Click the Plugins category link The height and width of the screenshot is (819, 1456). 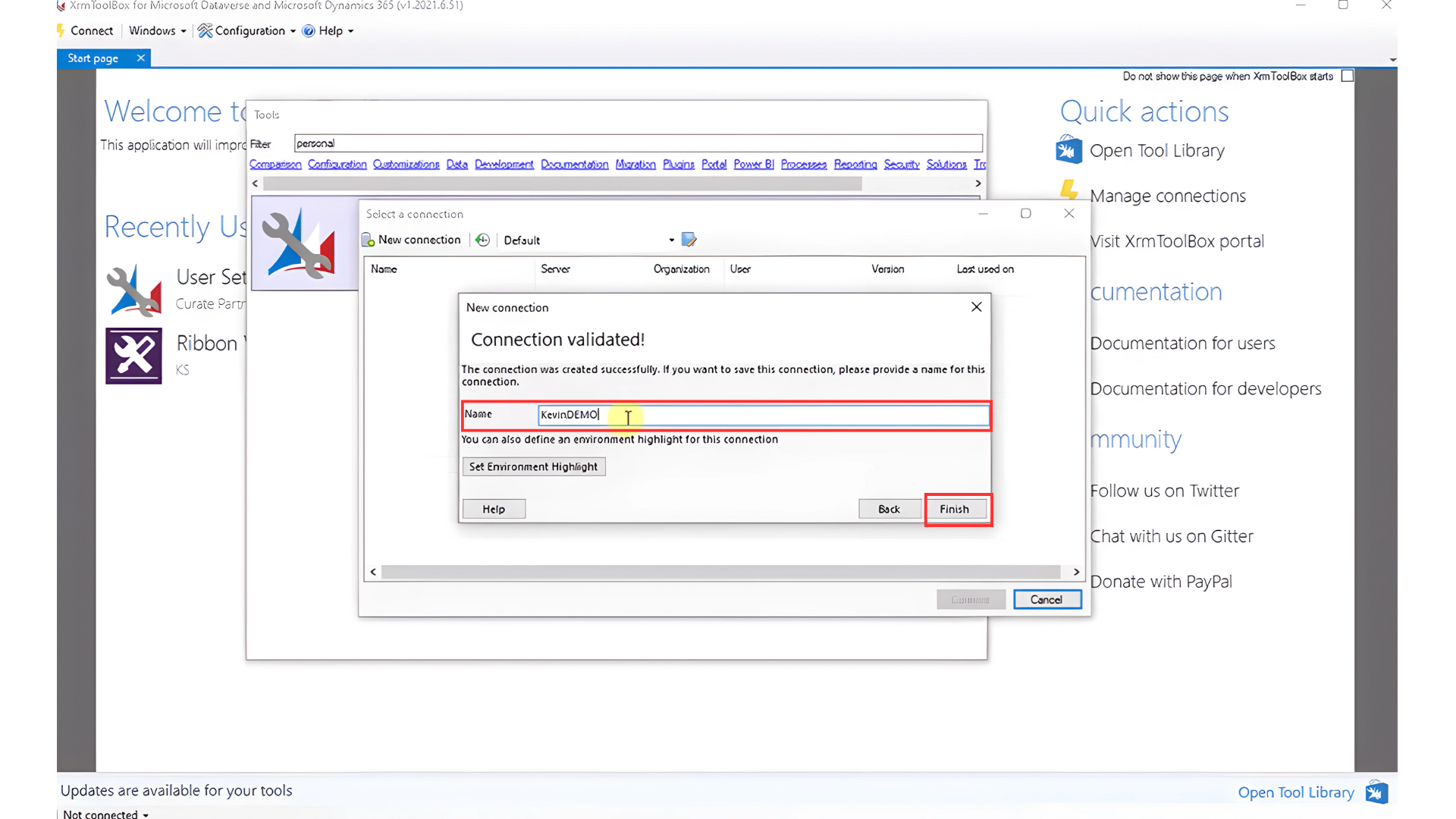point(679,165)
